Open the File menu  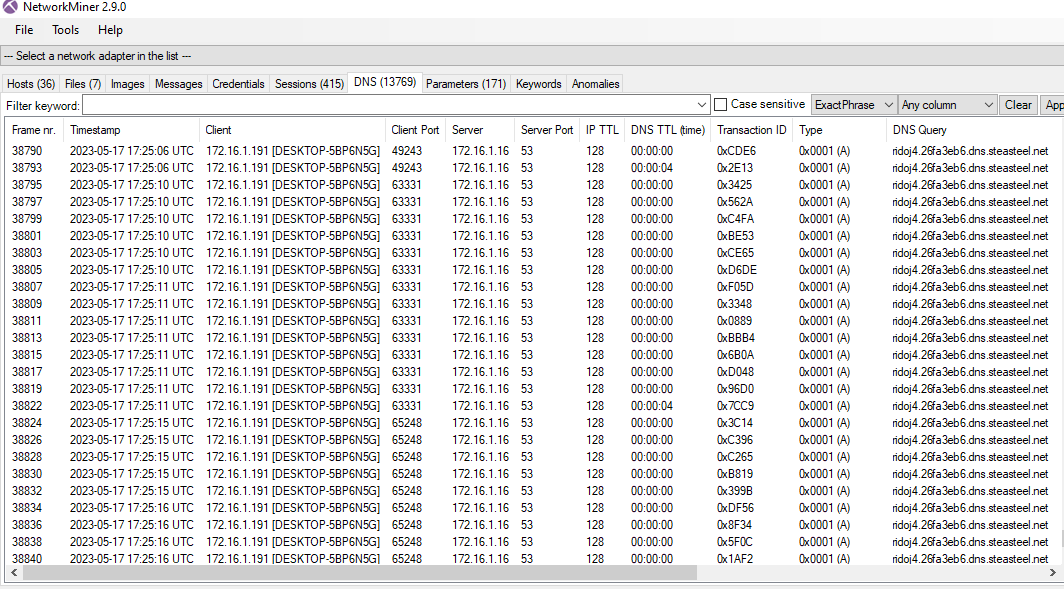coord(24,30)
